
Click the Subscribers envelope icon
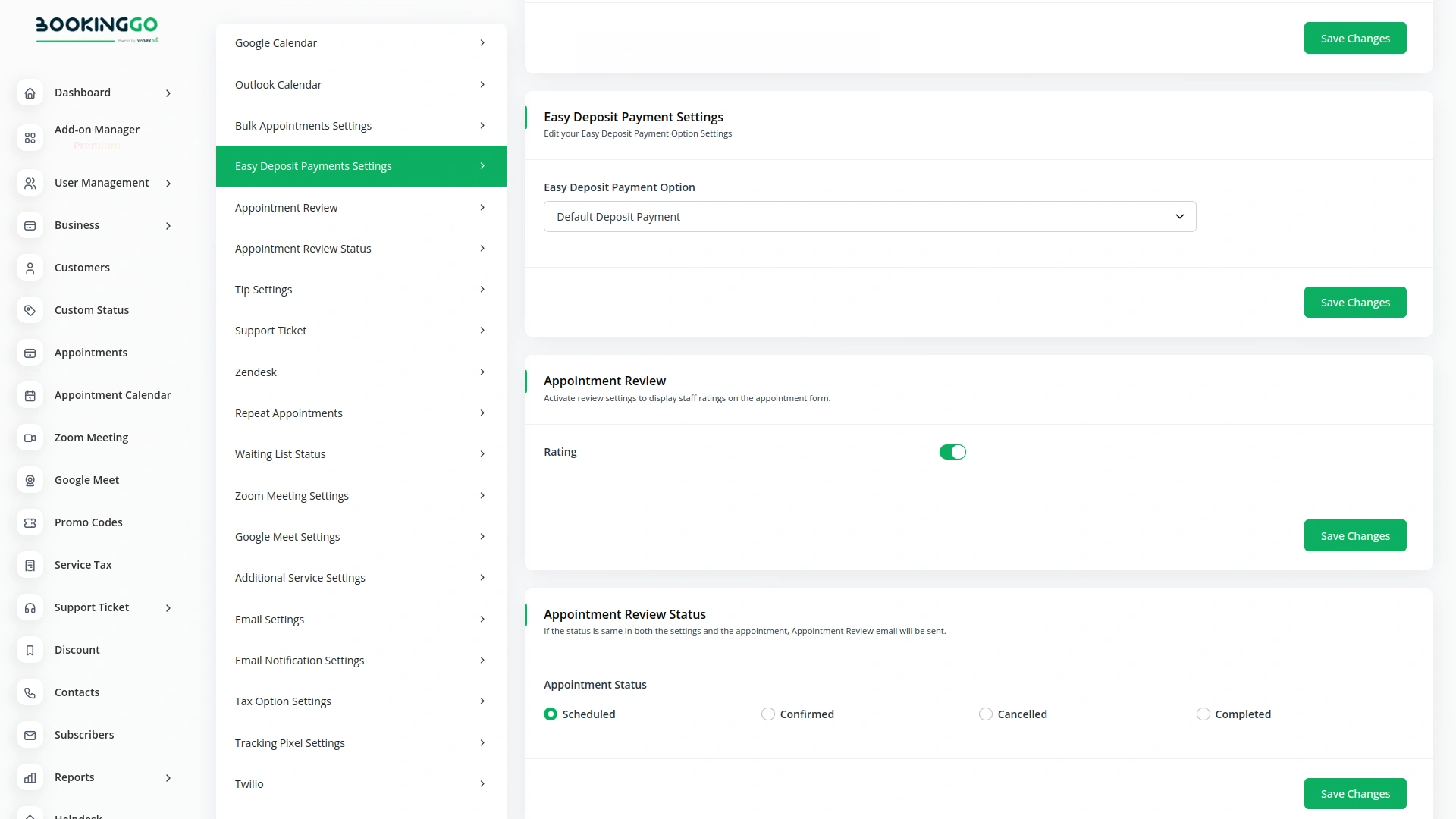coord(30,735)
